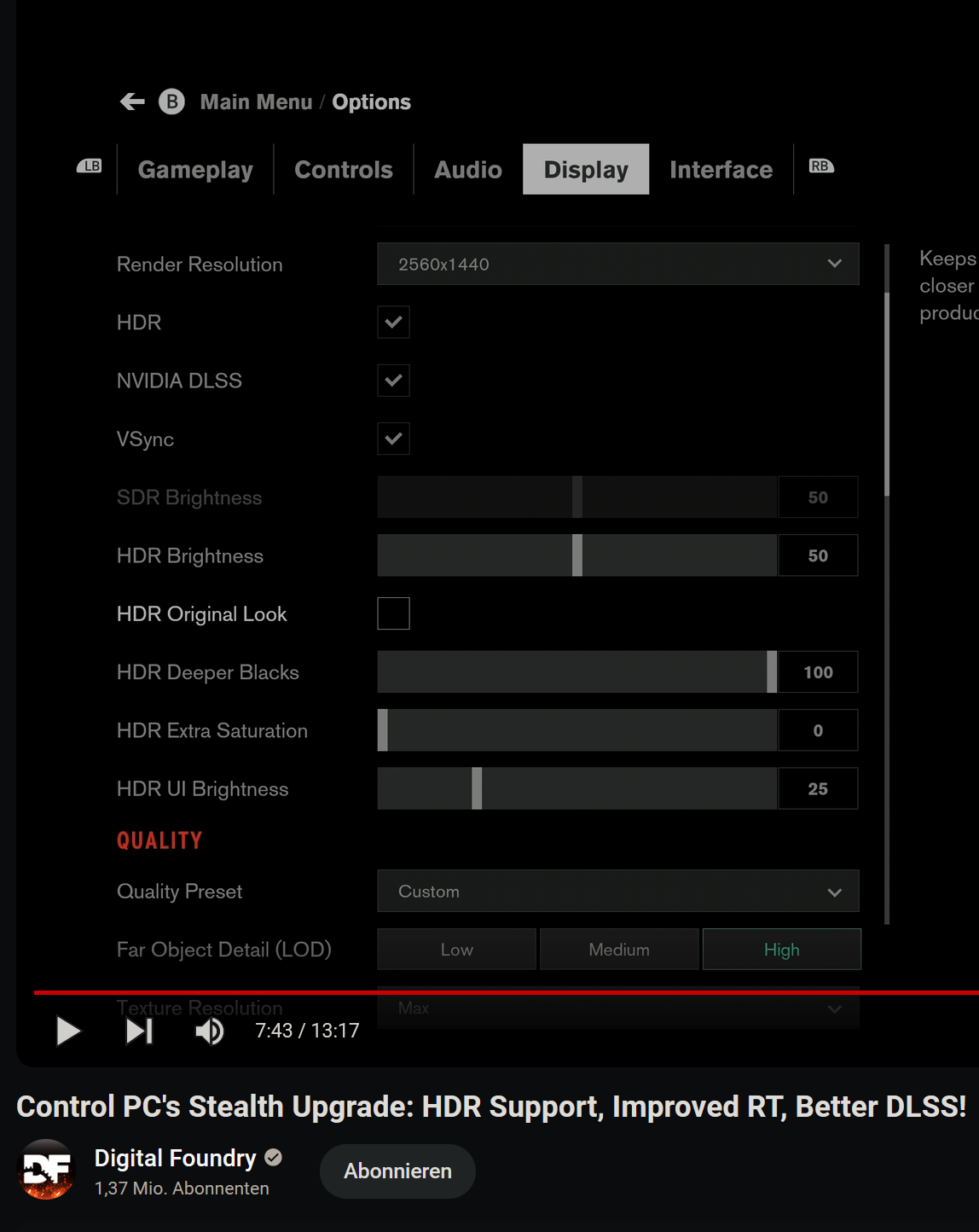979x1232 pixels.
Task: Enable HDR Original Look
Action: 393,613
